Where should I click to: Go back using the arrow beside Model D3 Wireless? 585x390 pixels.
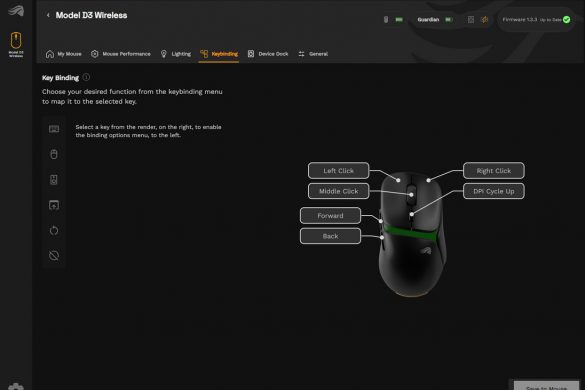(48, 15)
